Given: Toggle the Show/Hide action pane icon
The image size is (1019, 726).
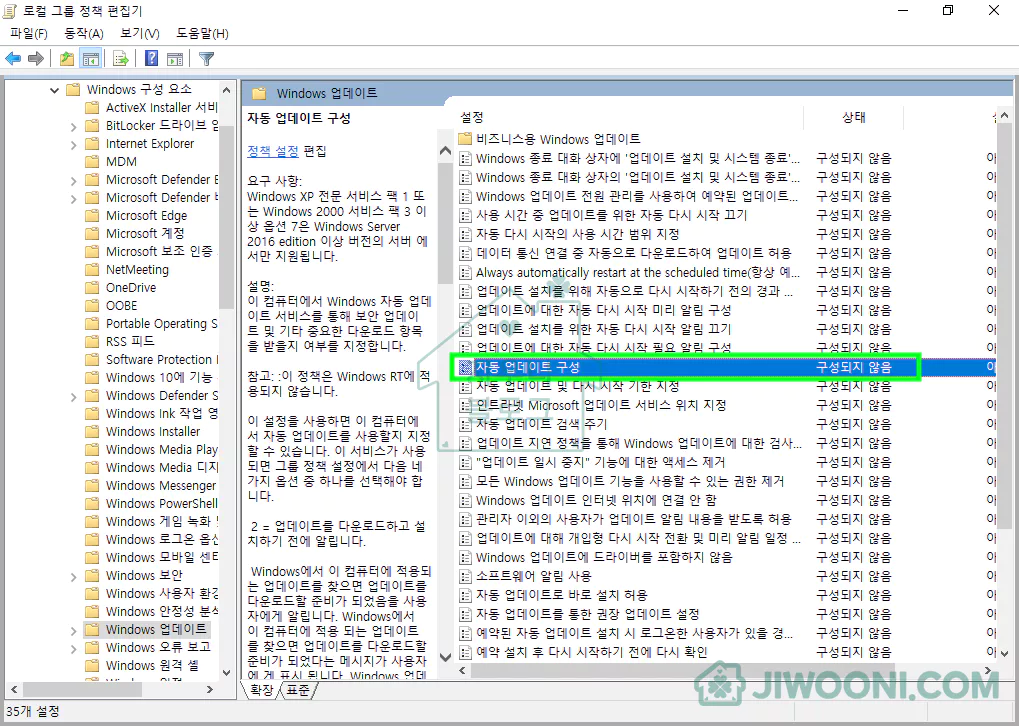Looking at the screenshot, I should pos(175,58).
